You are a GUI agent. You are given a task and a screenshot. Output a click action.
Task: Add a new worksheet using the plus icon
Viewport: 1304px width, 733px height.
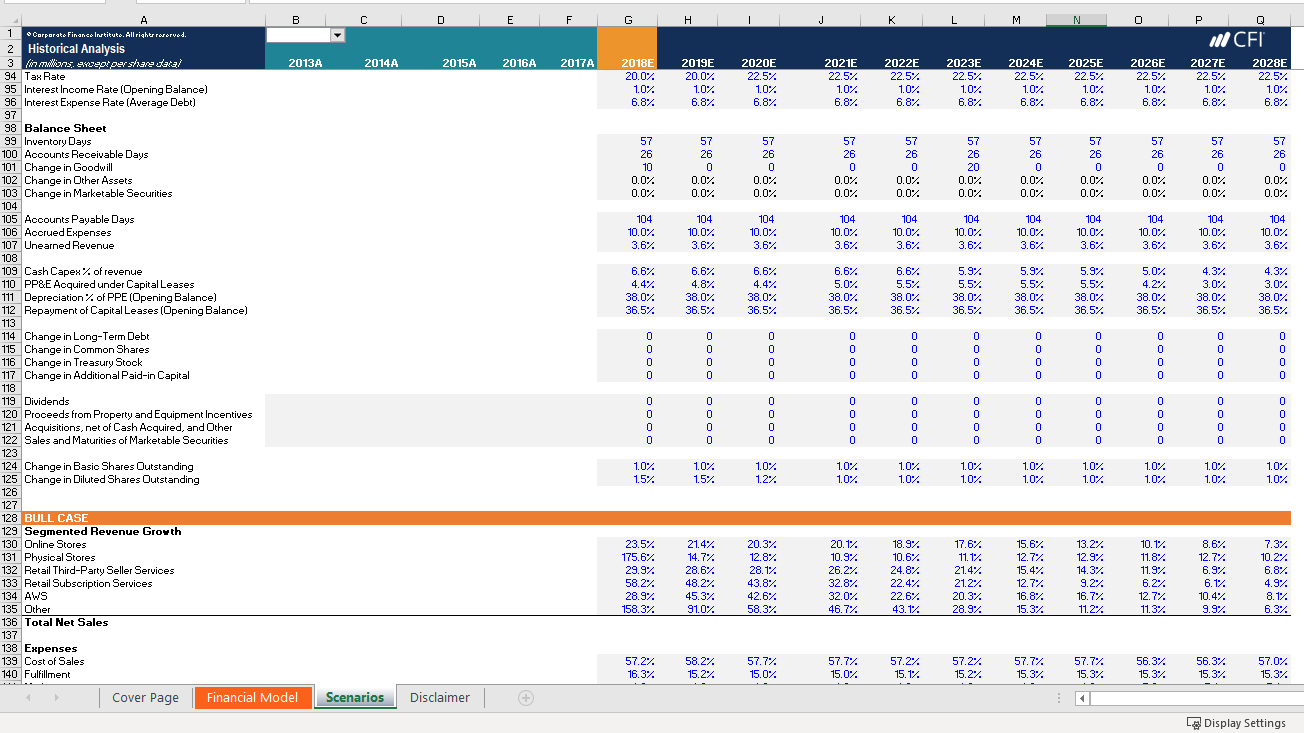coord(526,697)
